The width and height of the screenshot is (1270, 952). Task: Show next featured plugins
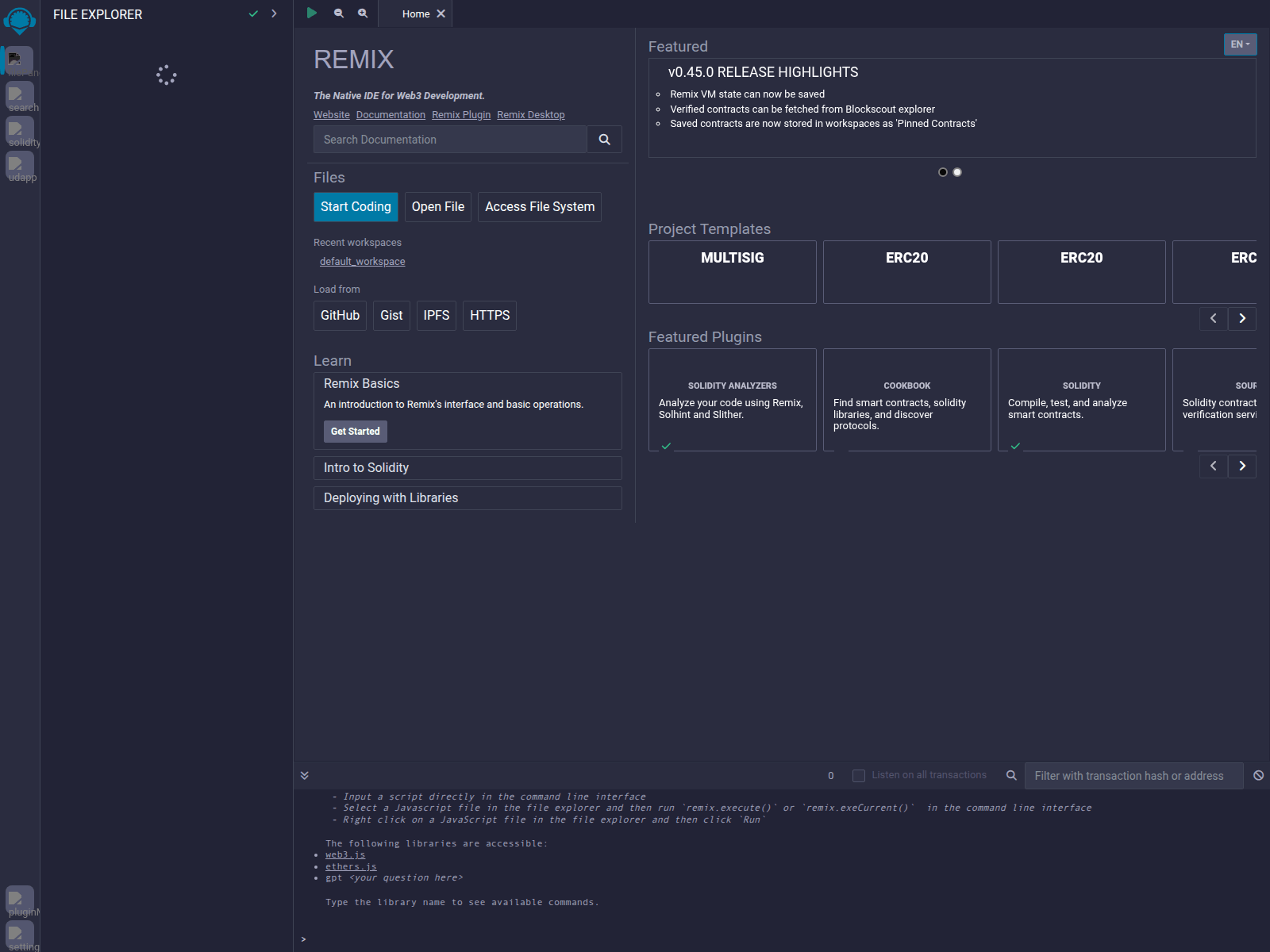click(1242, 466)
